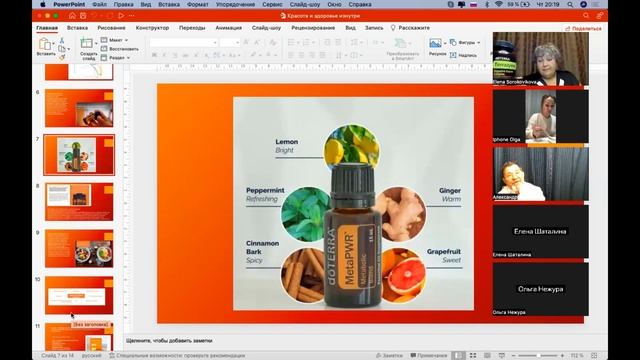Select slide 8 thumbnail
The height and width of the screenshot is (360, 640).
(x=79, y=202)
